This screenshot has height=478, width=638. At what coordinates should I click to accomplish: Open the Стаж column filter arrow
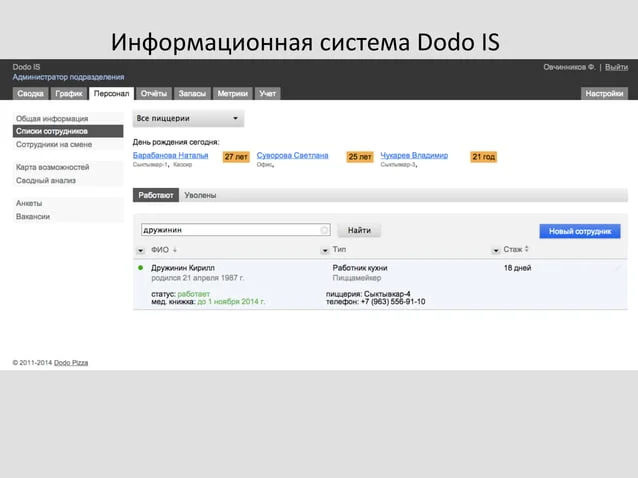click(x=496, y=251)
